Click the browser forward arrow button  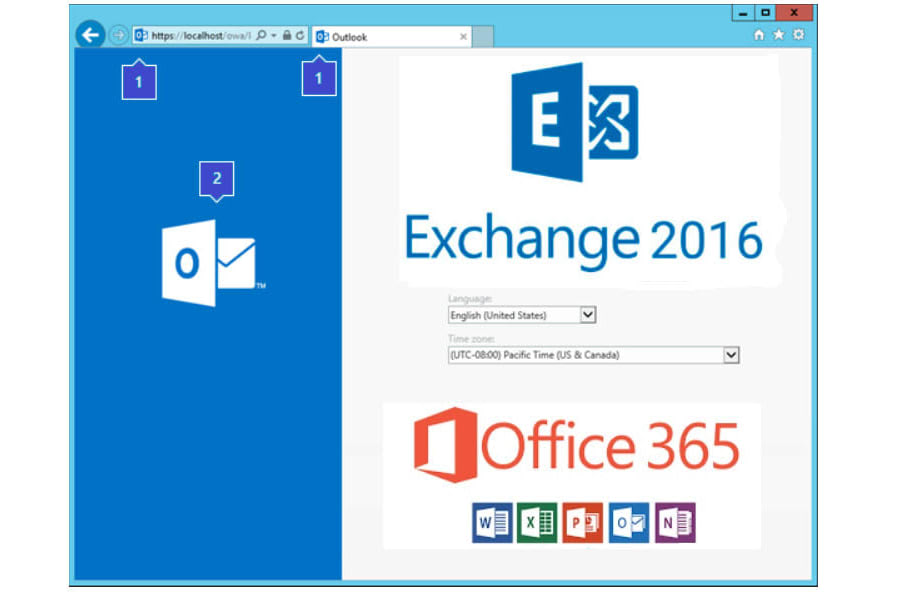(119, 35)
